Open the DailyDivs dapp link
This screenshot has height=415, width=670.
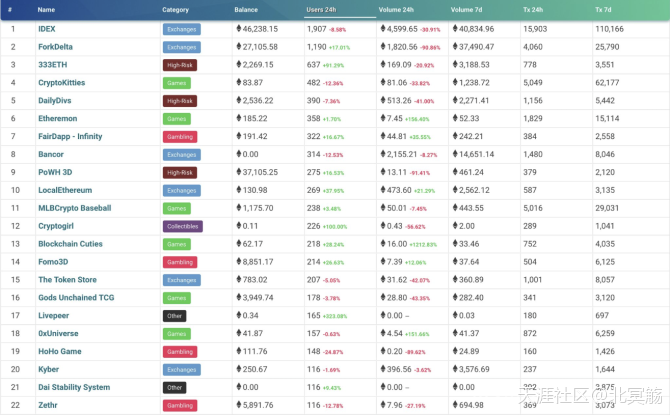[55, 101]
